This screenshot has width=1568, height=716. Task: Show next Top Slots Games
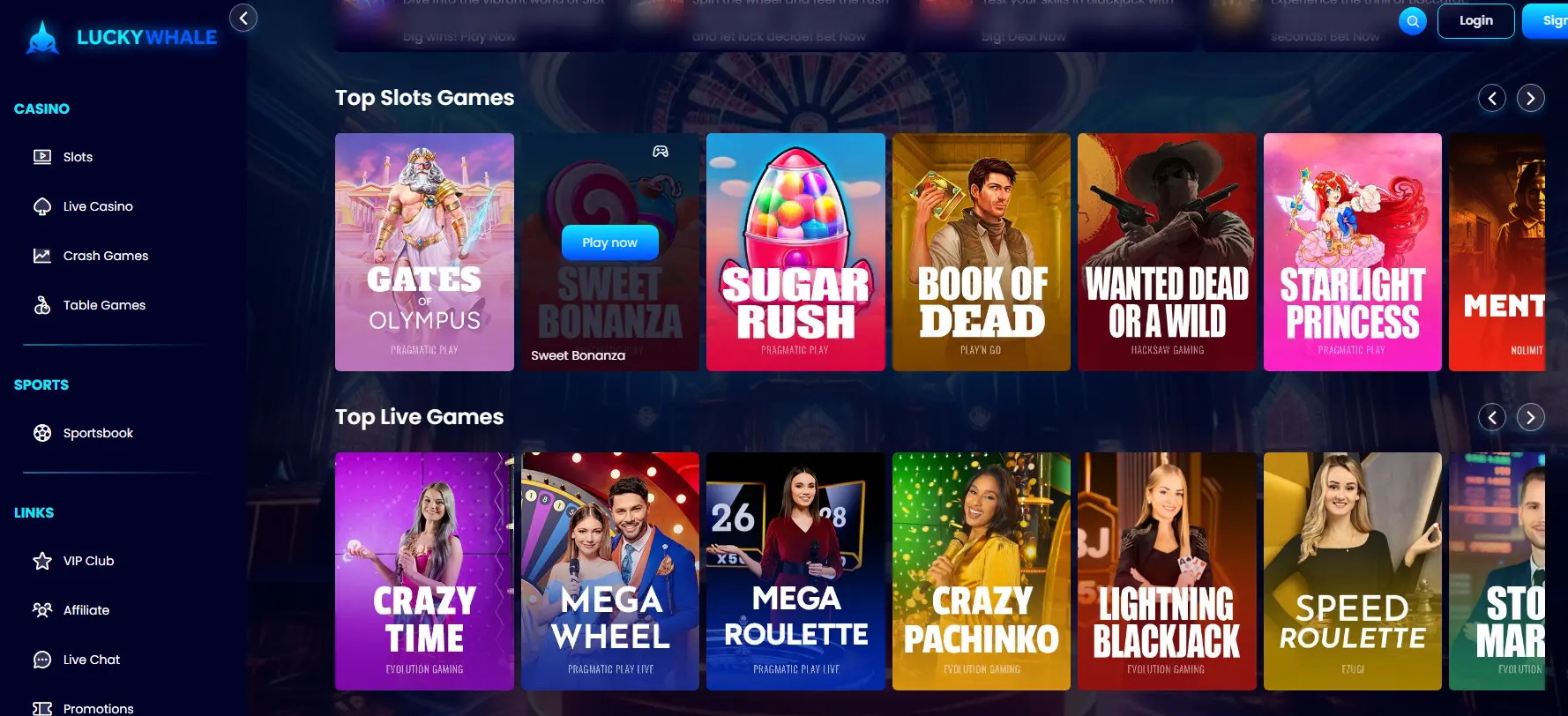pos(1531,98)
